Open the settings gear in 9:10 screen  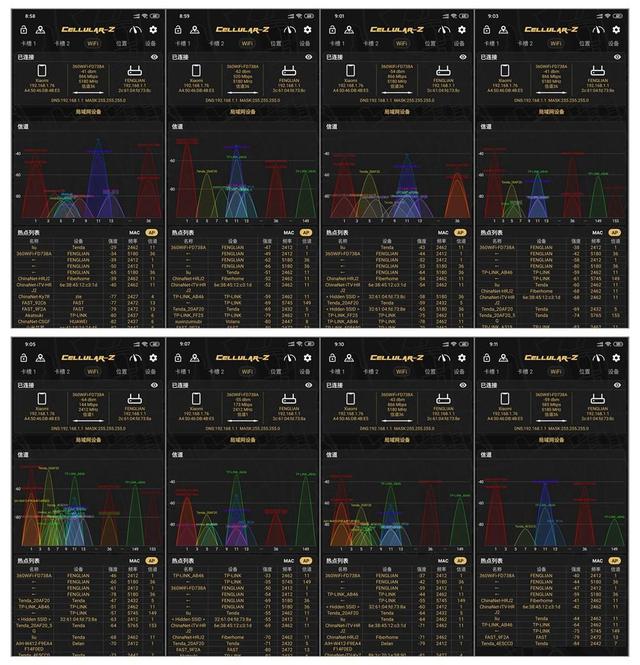462,358
